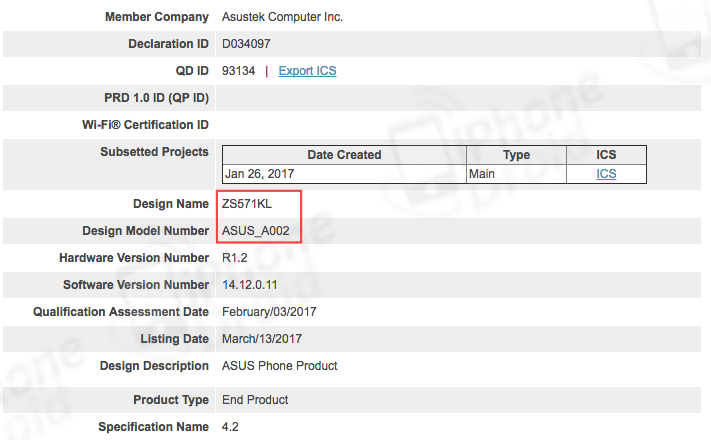The height and width of the screenshot is (440, 711).
Task: Click the March/13/2017 listing date
Action: (263, 339)
